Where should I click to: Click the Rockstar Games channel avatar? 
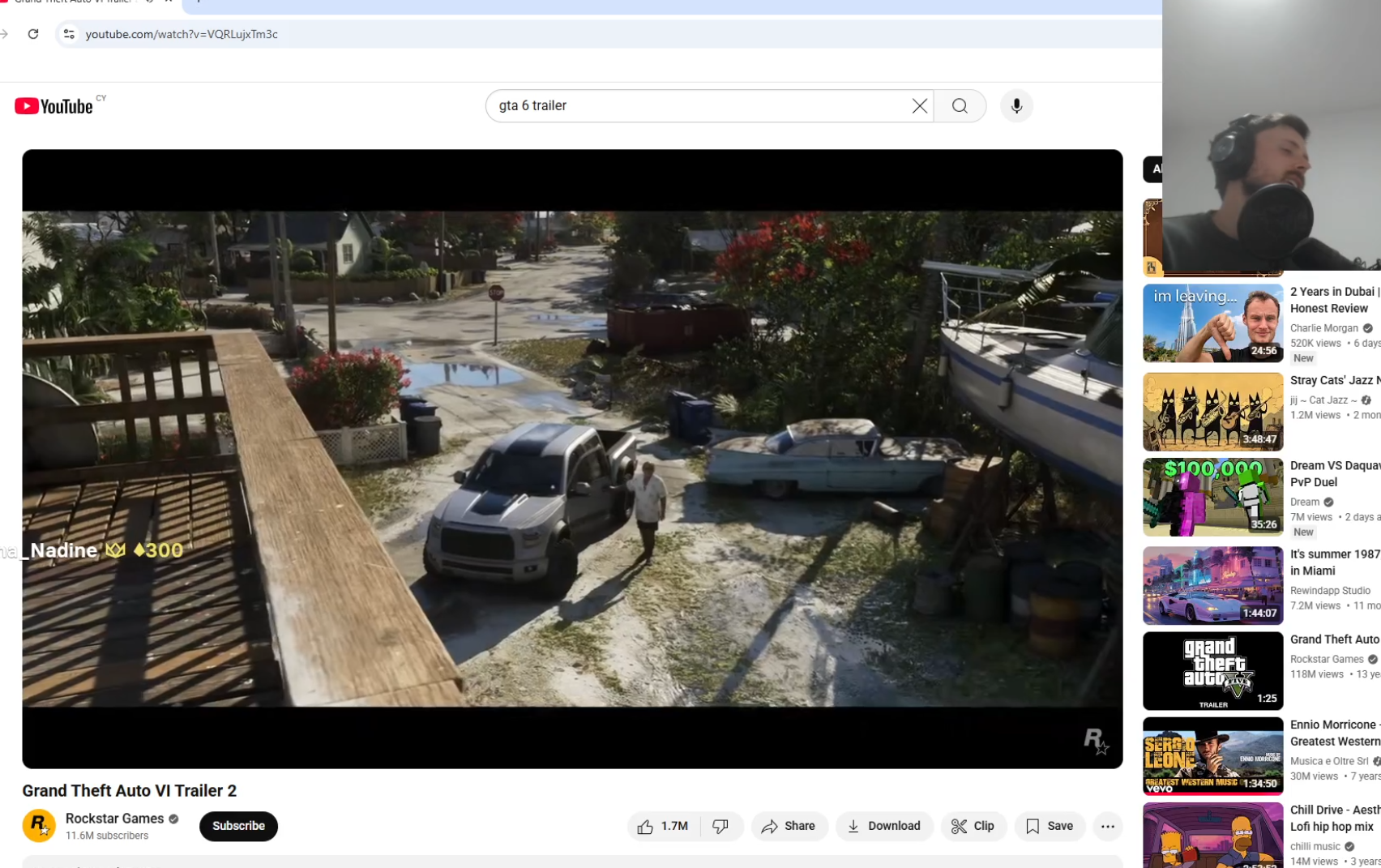tap(39, 826)
